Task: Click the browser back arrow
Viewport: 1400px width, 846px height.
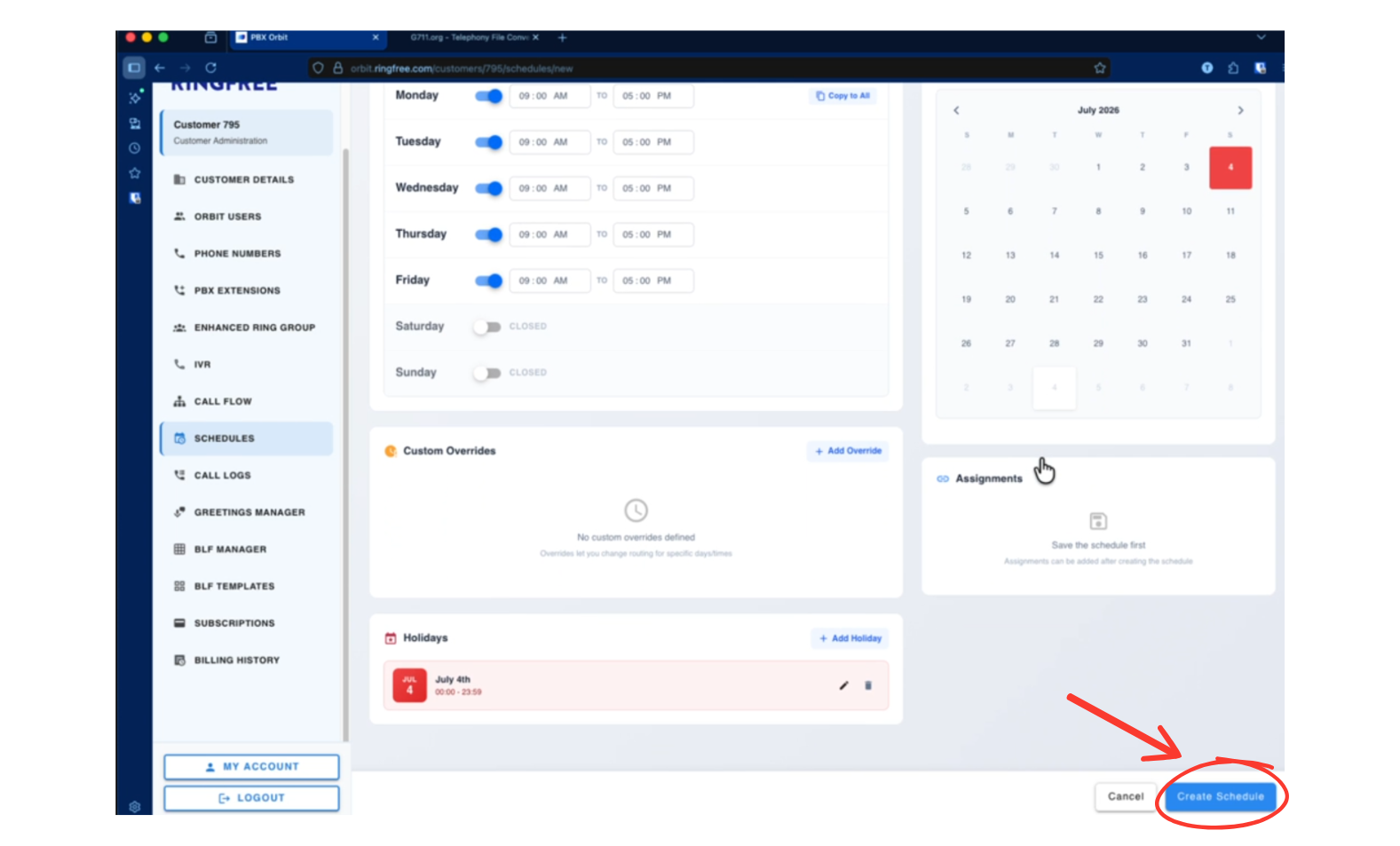Action: (x=160, y=67)
